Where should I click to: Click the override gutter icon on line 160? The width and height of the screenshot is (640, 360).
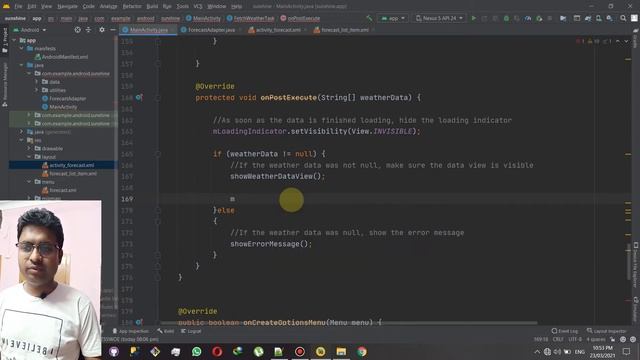click(139, 98)
